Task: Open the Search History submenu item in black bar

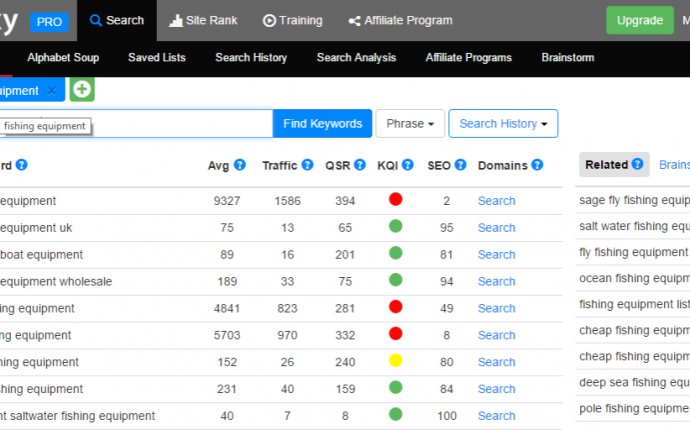Action: click(251, 58)
